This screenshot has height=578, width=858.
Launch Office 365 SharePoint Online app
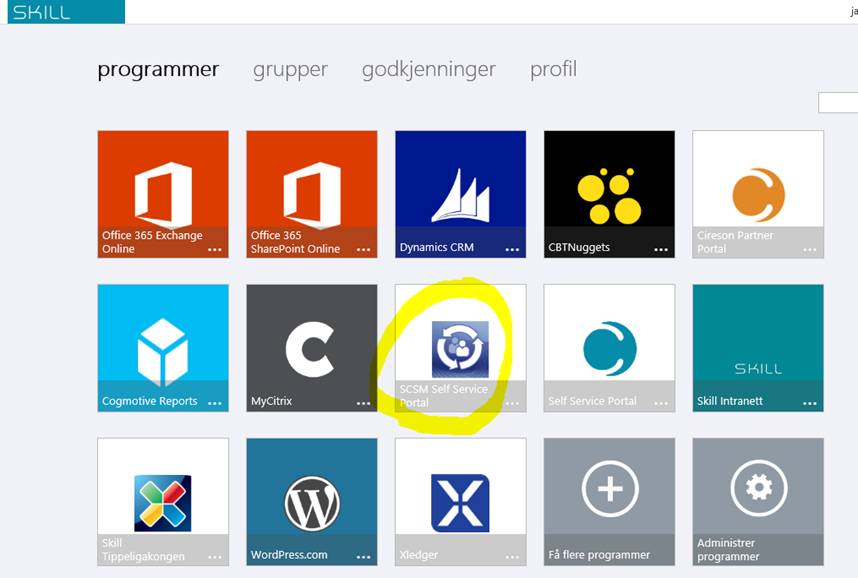click(x=312, y=194)
